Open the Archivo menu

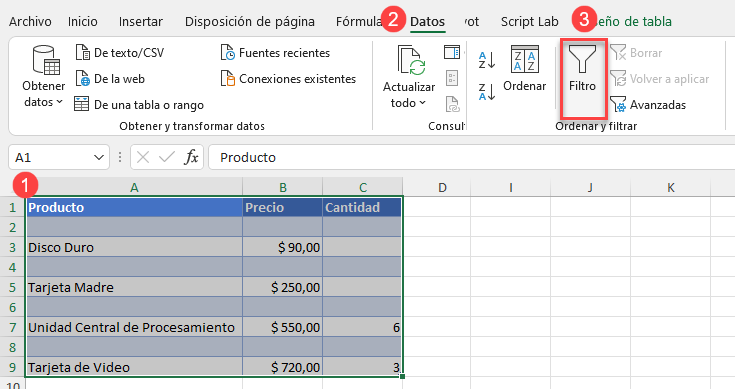[30, 22]
